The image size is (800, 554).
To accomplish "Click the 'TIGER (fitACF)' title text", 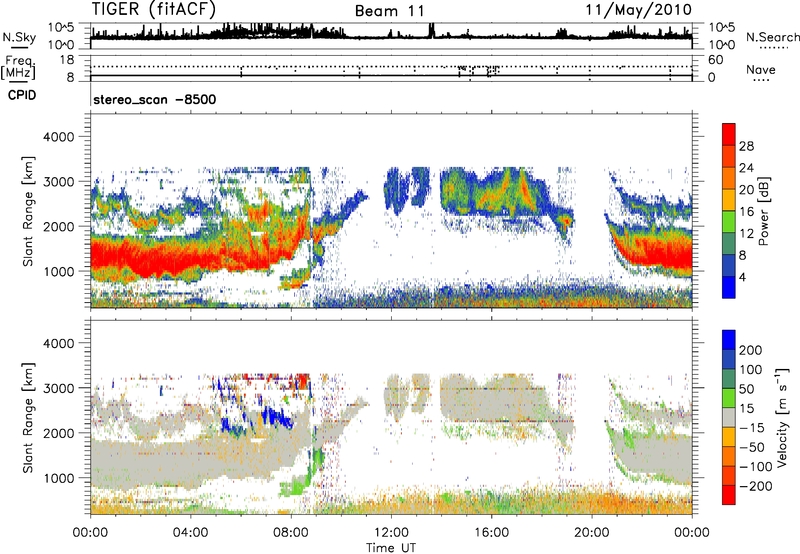I will click(x=154, y=9).
